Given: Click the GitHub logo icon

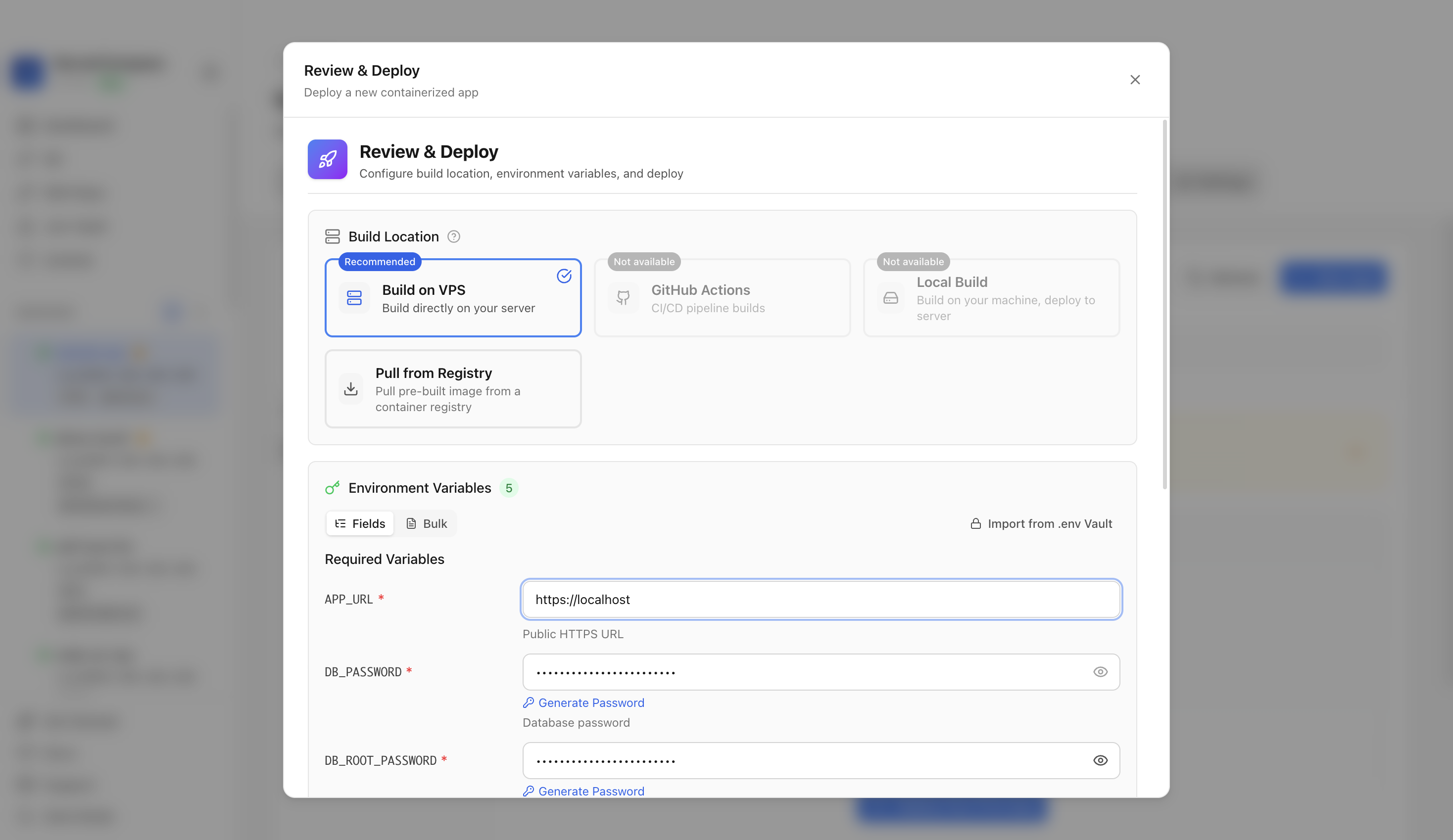Looking at the screenshot, I should click(623, 297).
